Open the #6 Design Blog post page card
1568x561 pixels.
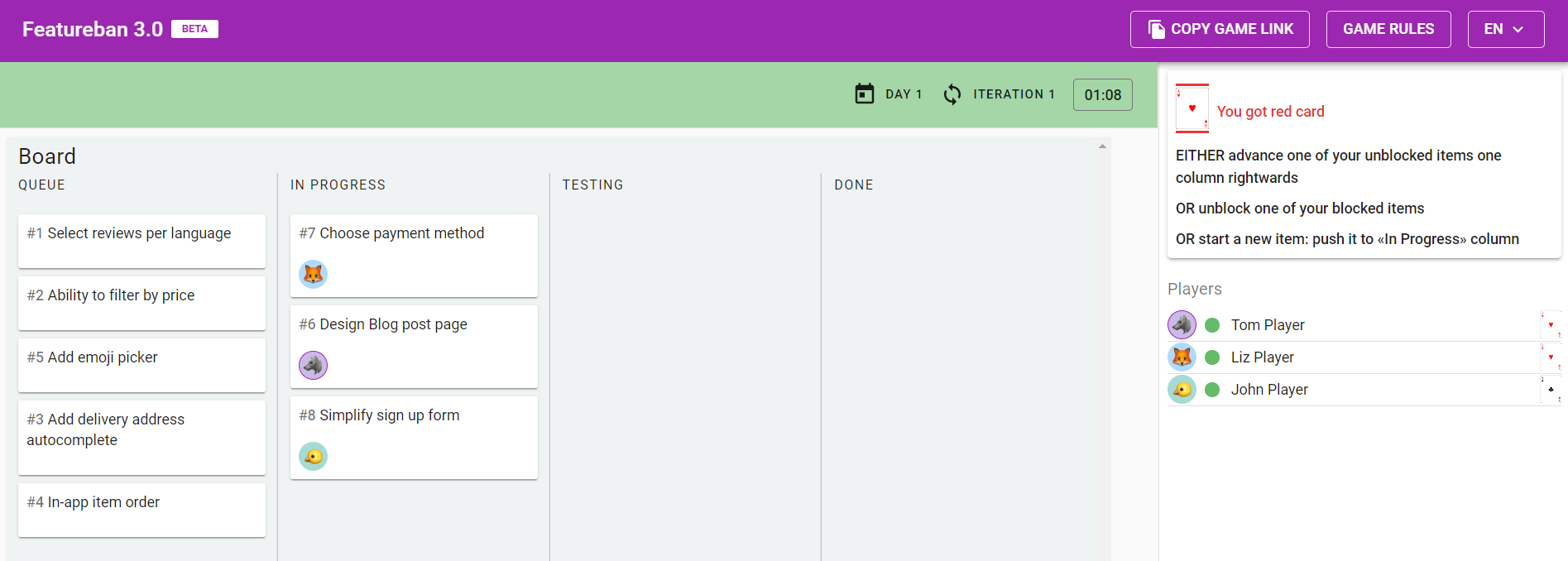(414, 347)
